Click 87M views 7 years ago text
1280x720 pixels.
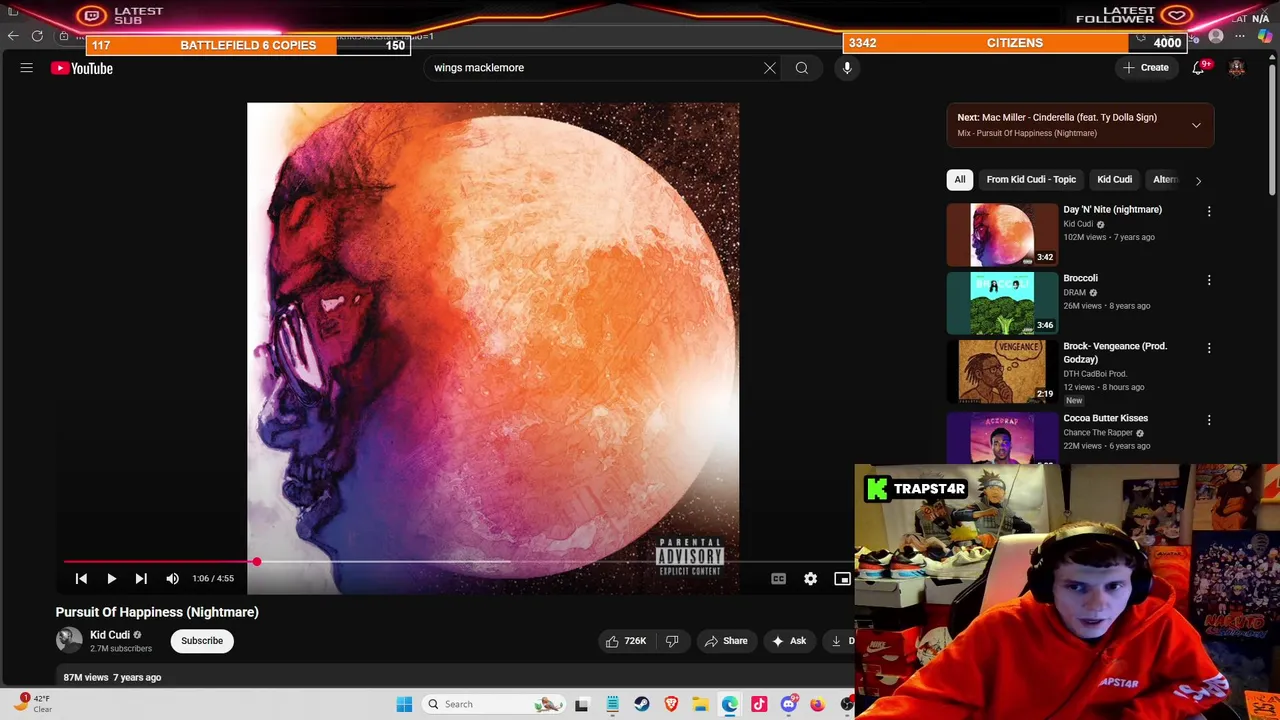pos(112,677)
